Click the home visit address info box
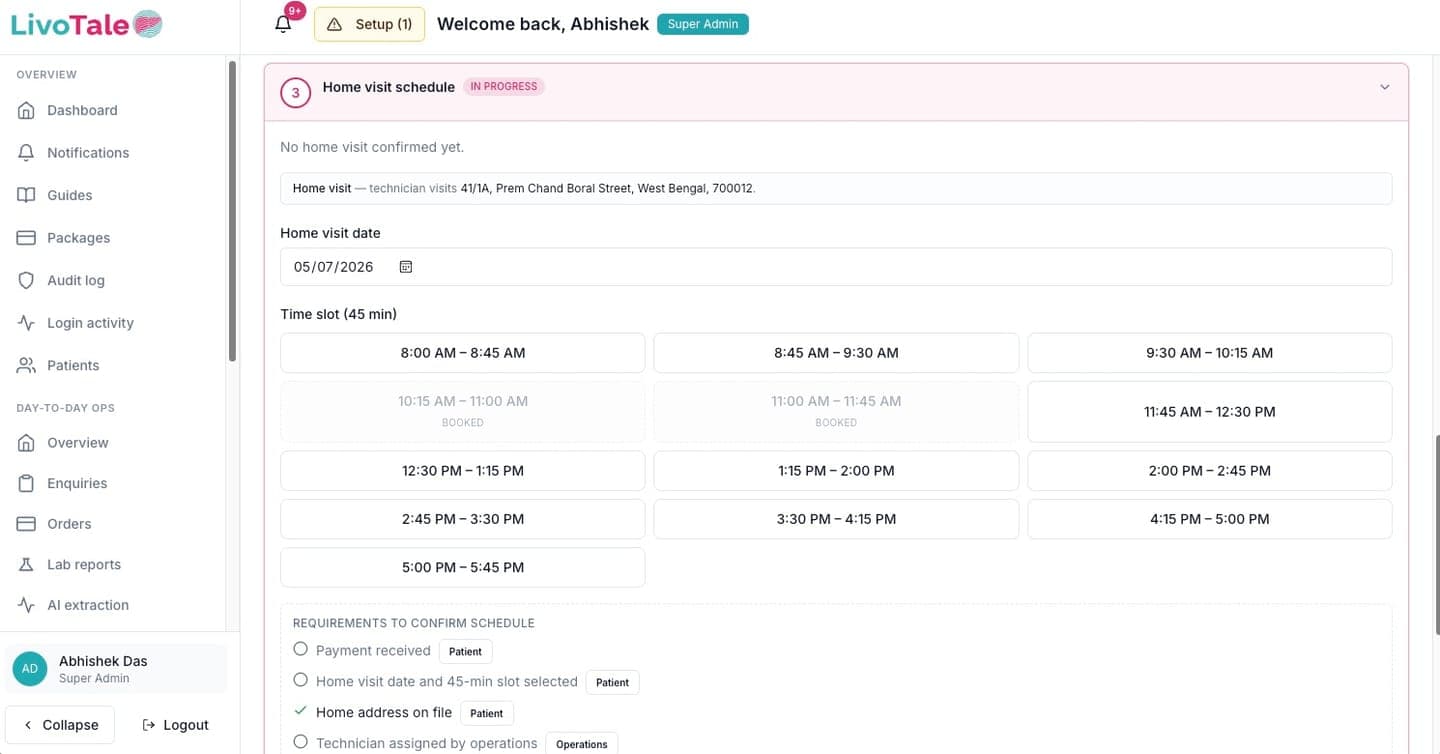Viewport: 1440px width, 754px height. click(x=836, y=188)
